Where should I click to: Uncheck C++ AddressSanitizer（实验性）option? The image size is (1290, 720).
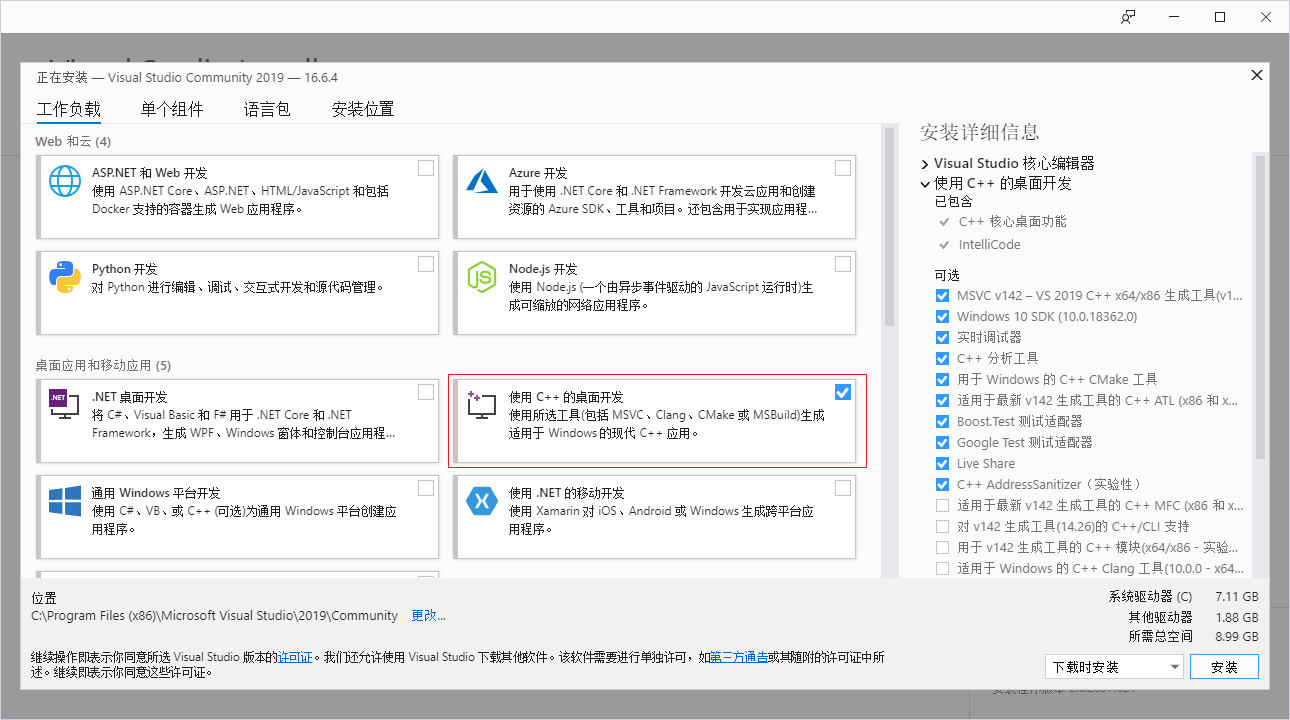coord(942,485)
